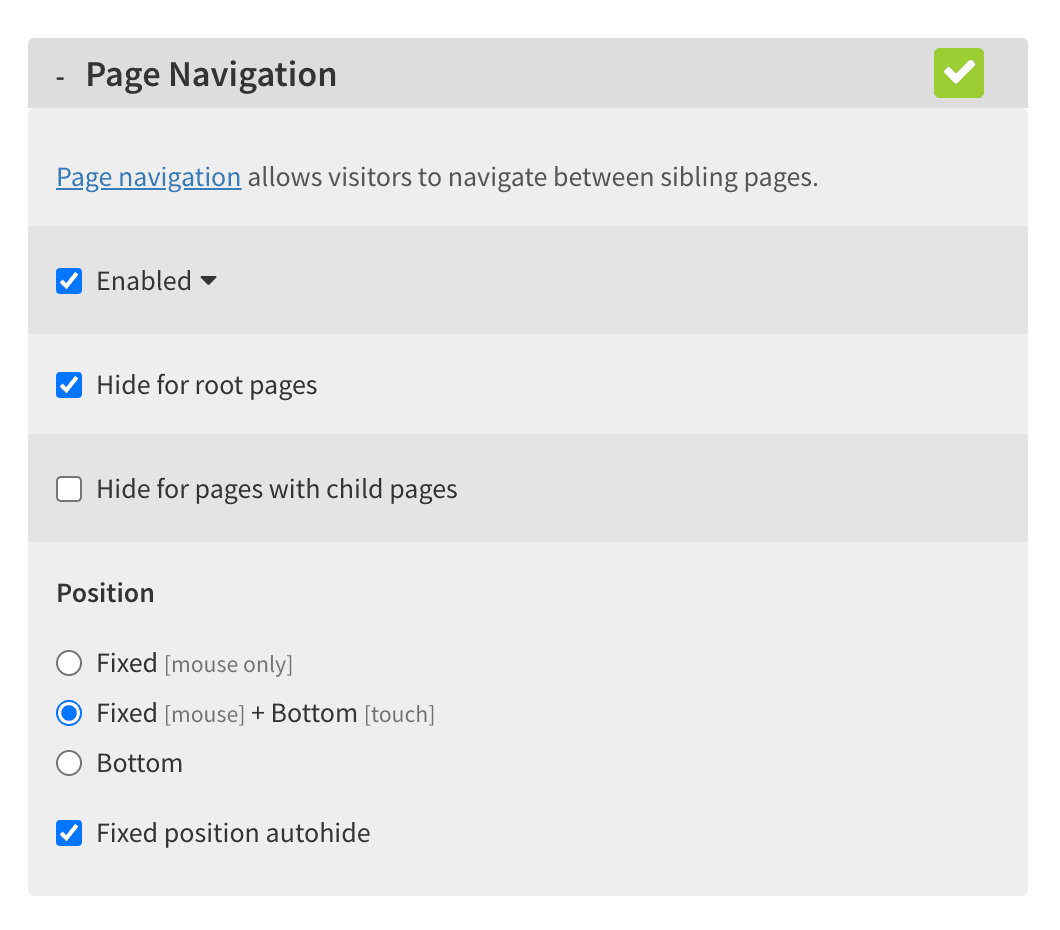Click the Fixed [mouse only] option label
Viewport: 1060px width, 930px height.
pyautogui.click(x=195, y=664)
